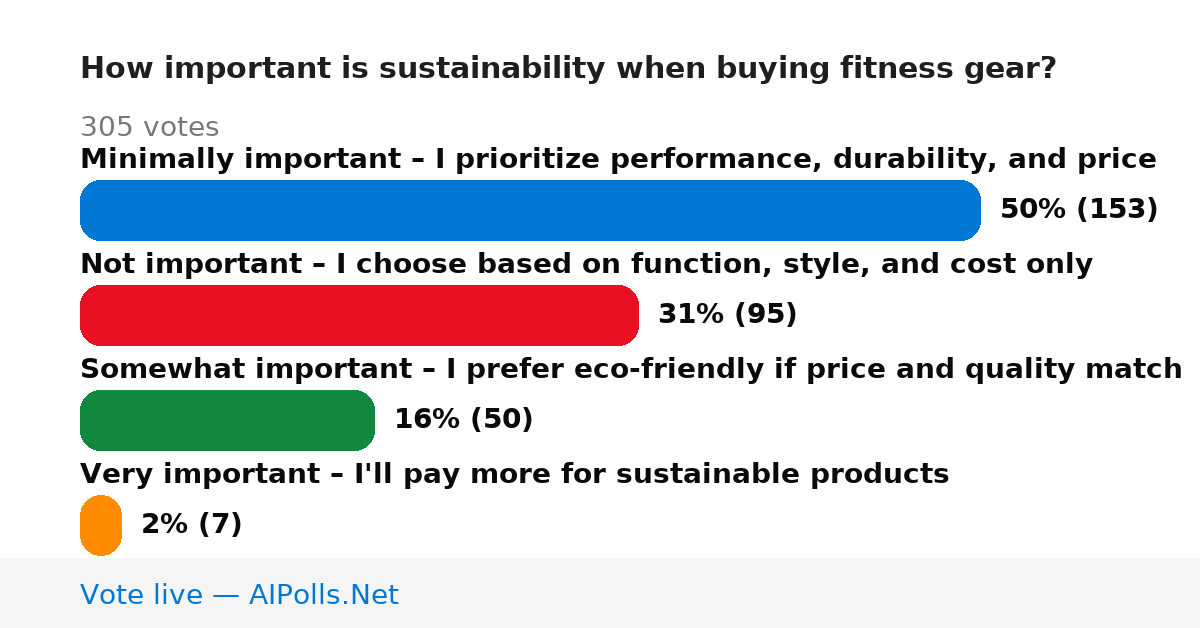The width and height of the screenshot is (1200, 628).
Task: Click the 50% (153) result label
Action: pyautogui.click(x=1079, y=210)
